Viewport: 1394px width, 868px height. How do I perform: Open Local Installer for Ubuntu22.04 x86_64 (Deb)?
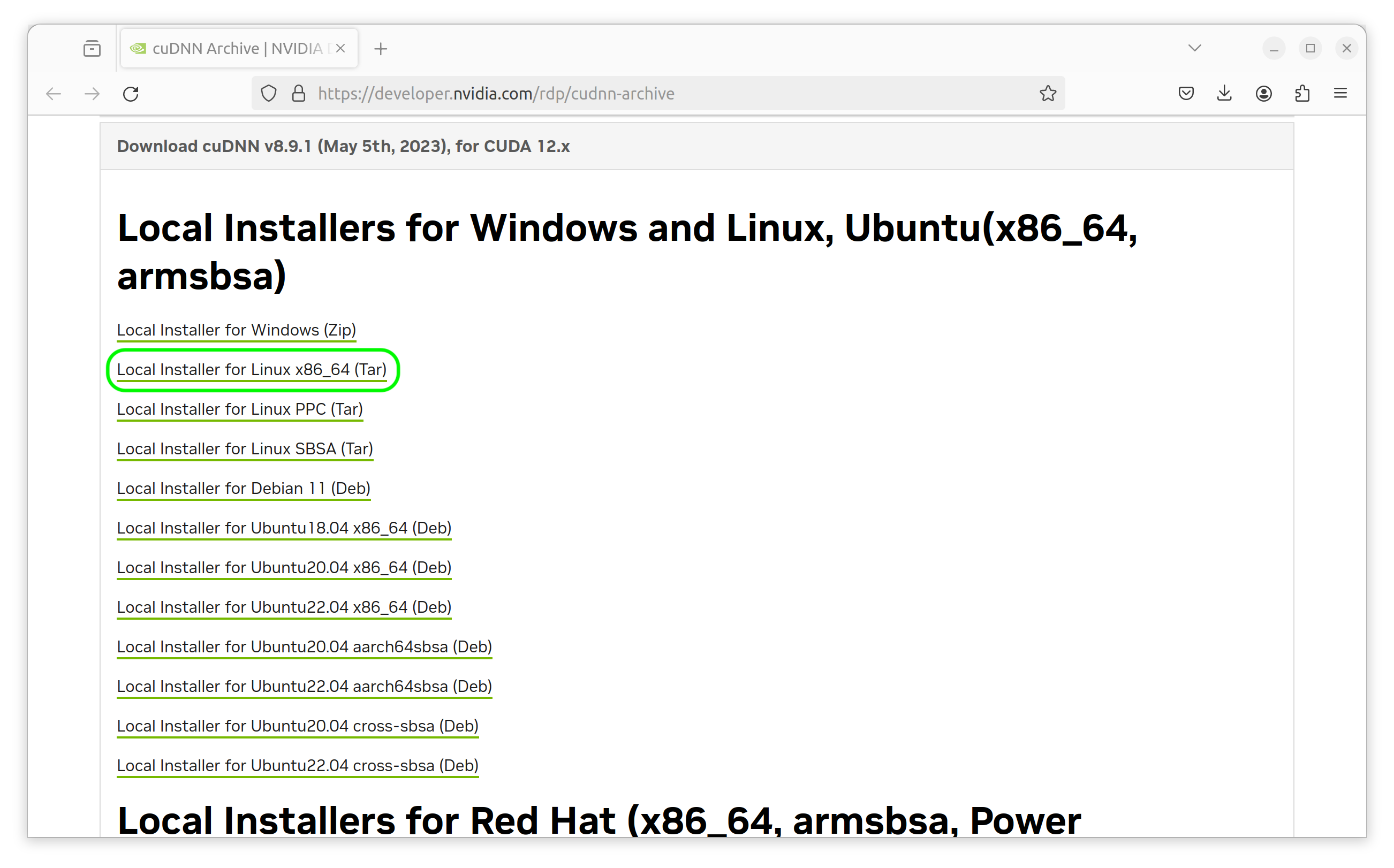(284, 607)
